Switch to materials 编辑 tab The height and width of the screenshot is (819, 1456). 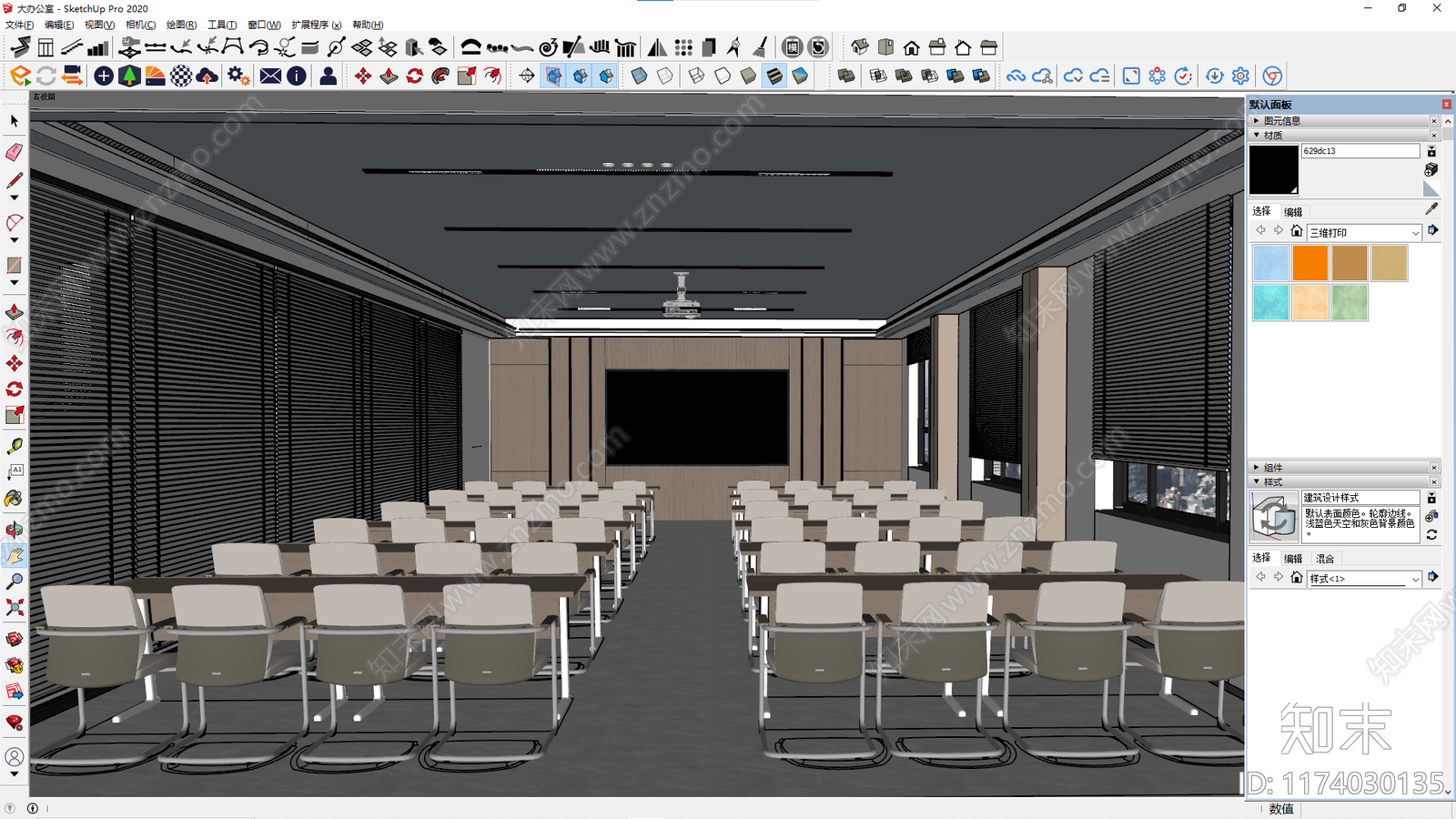tap(1293, 211)
